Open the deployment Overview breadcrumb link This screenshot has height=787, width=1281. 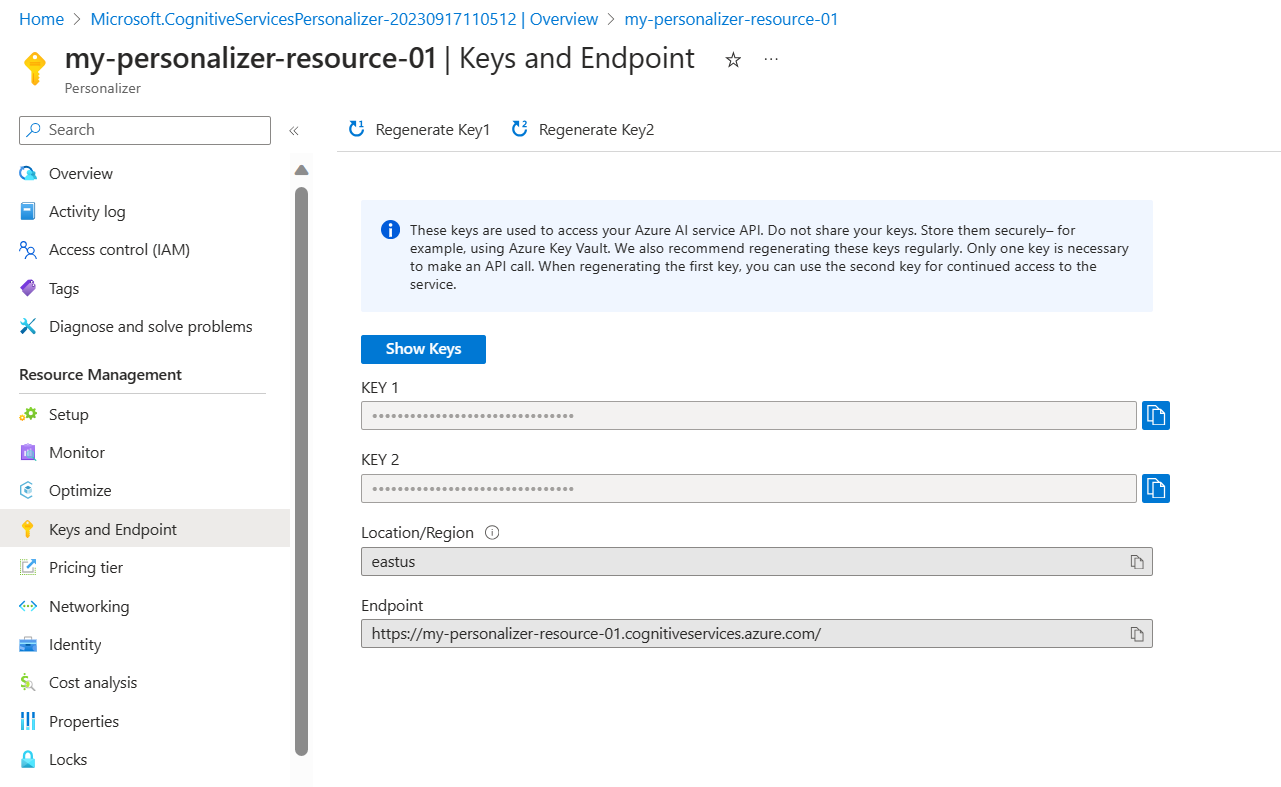344,19
